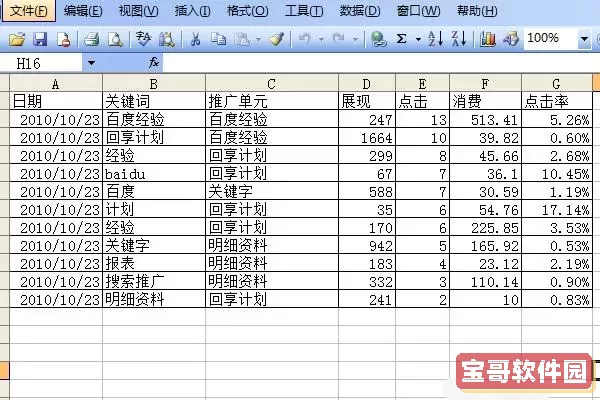The height and width of the screenshot is (400, 600).
Task: Open the 视图(V) menu
Action: coord(139,11)
